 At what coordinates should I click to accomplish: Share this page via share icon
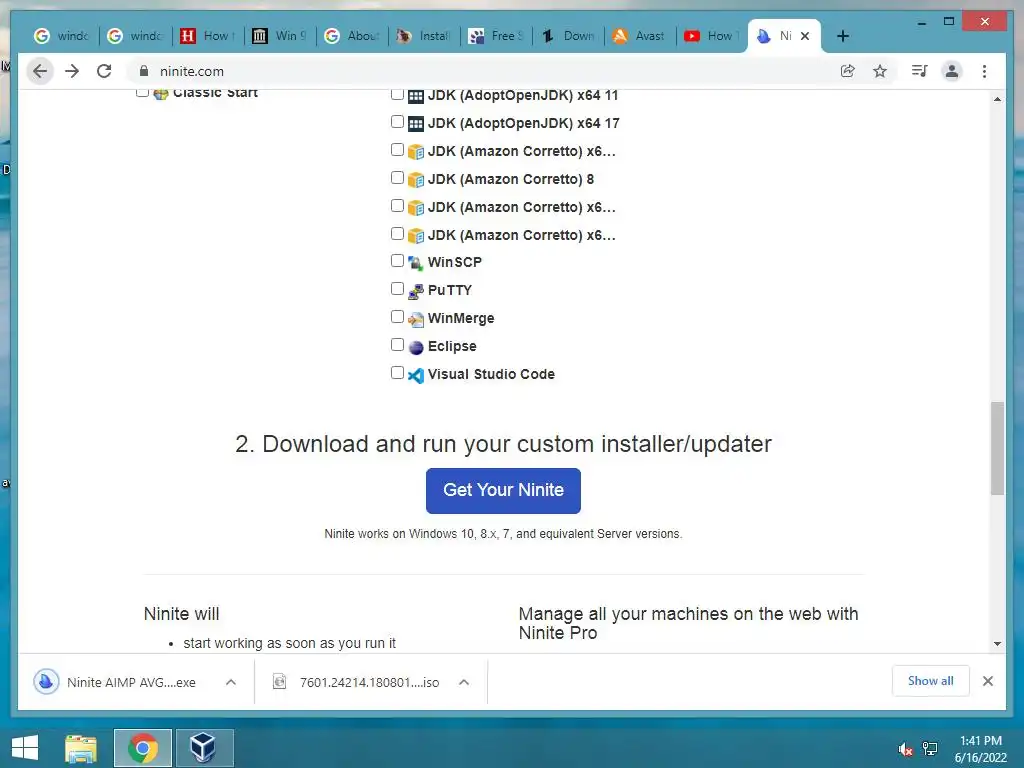(x=848, y=71)
